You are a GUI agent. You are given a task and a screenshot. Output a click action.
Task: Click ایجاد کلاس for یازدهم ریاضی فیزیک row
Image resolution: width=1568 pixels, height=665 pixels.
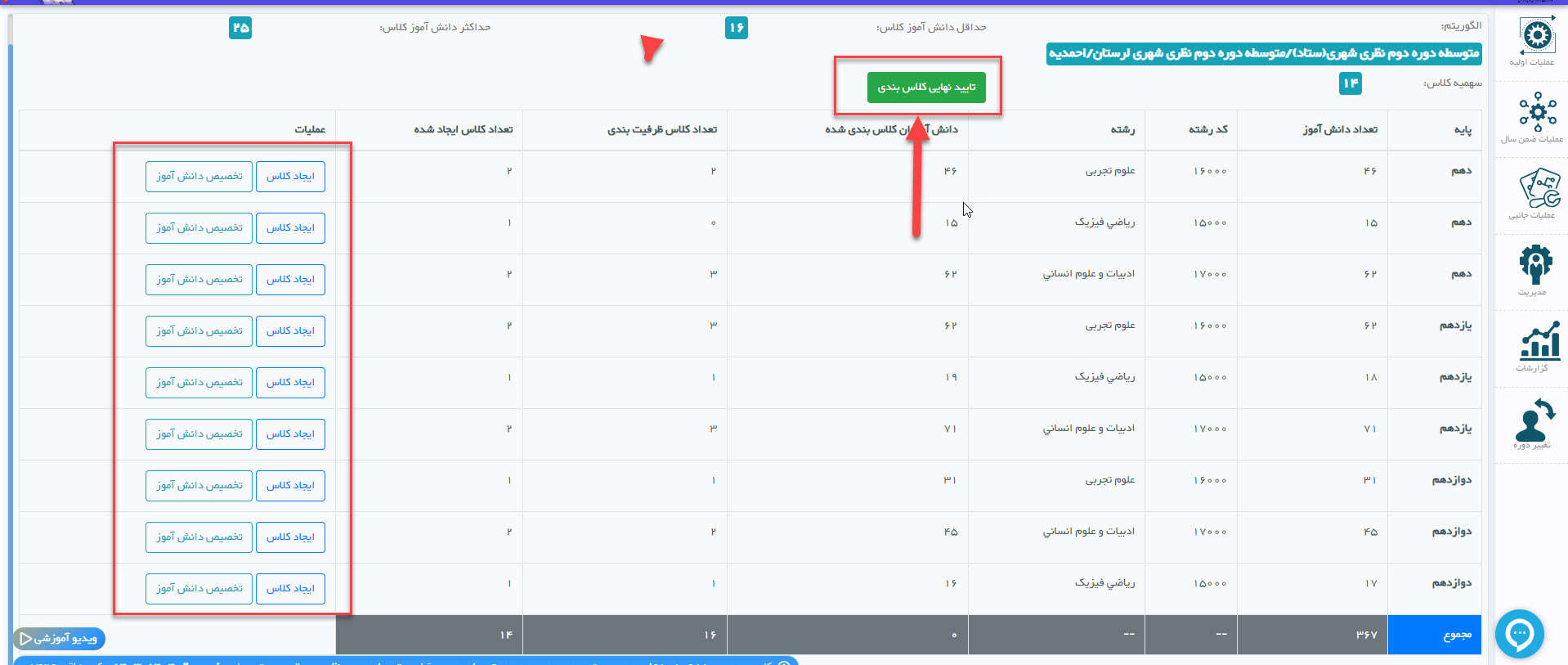click(x=290, y=383)
